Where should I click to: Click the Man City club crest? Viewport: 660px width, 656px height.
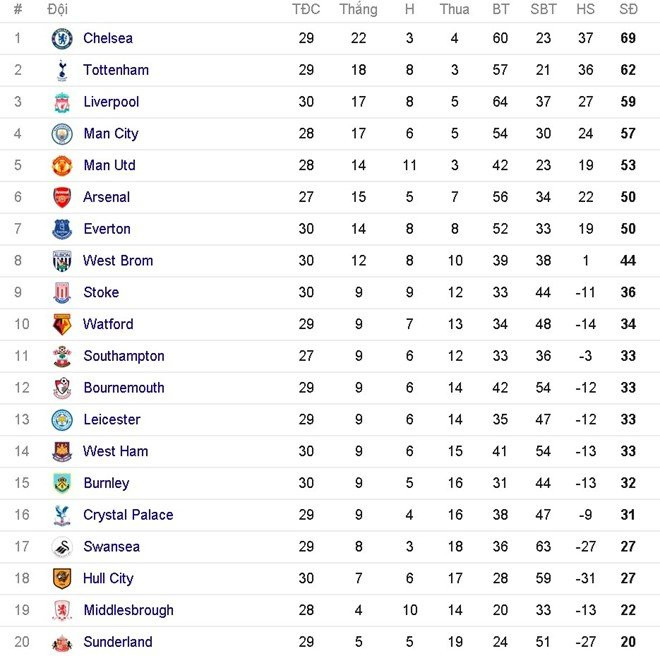pos(62,134)
